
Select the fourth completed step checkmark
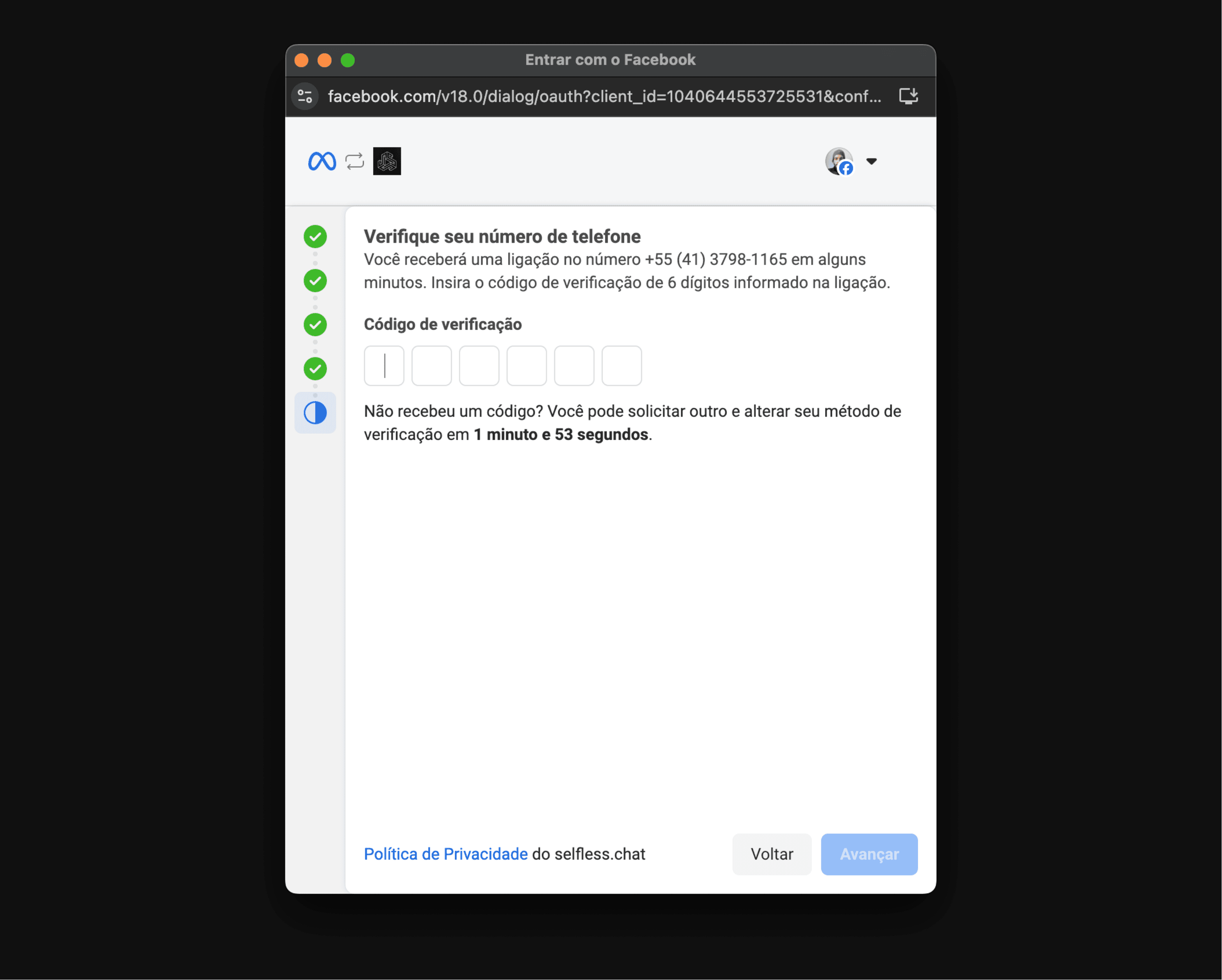point(315,369)
